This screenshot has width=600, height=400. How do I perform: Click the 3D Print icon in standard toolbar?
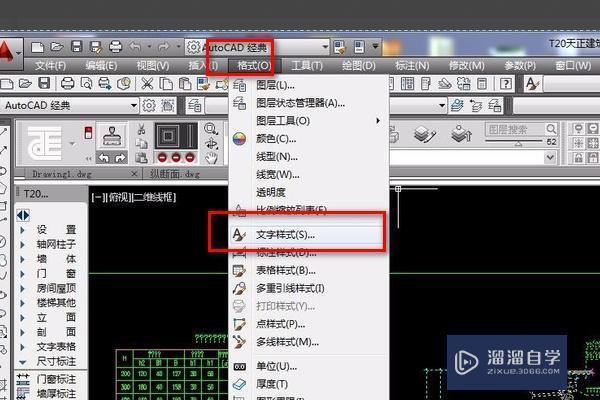click(x=124, y=83)
